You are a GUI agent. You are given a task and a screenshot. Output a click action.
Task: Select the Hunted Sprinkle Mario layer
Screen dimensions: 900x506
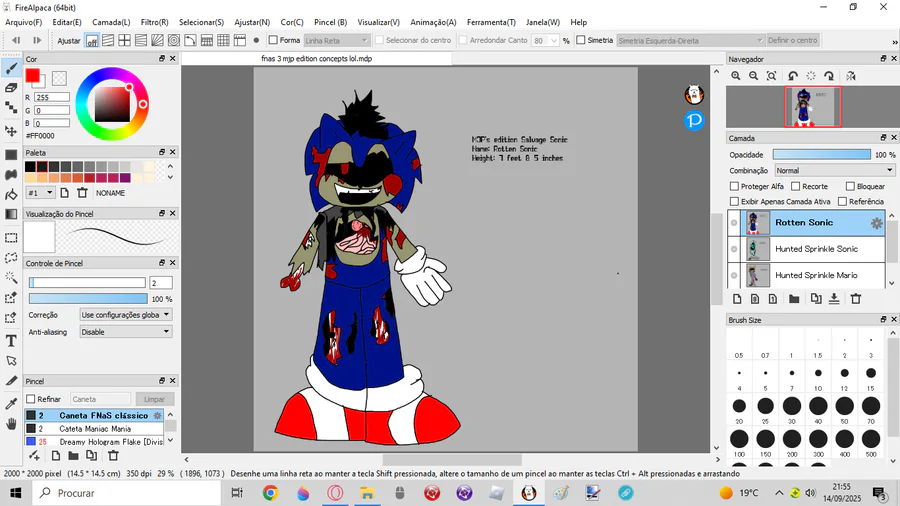pos(815,275)
